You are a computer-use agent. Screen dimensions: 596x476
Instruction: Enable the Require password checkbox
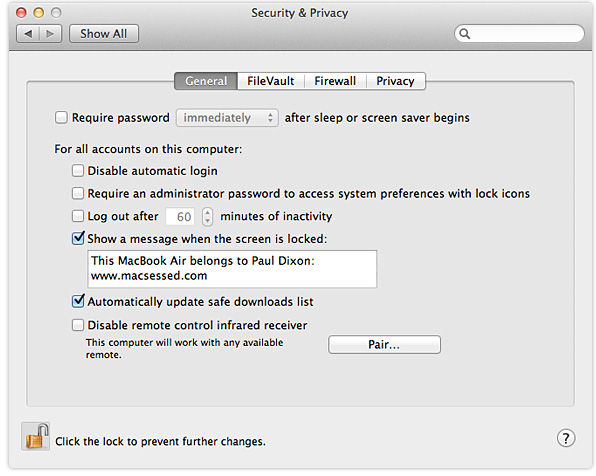61,117
